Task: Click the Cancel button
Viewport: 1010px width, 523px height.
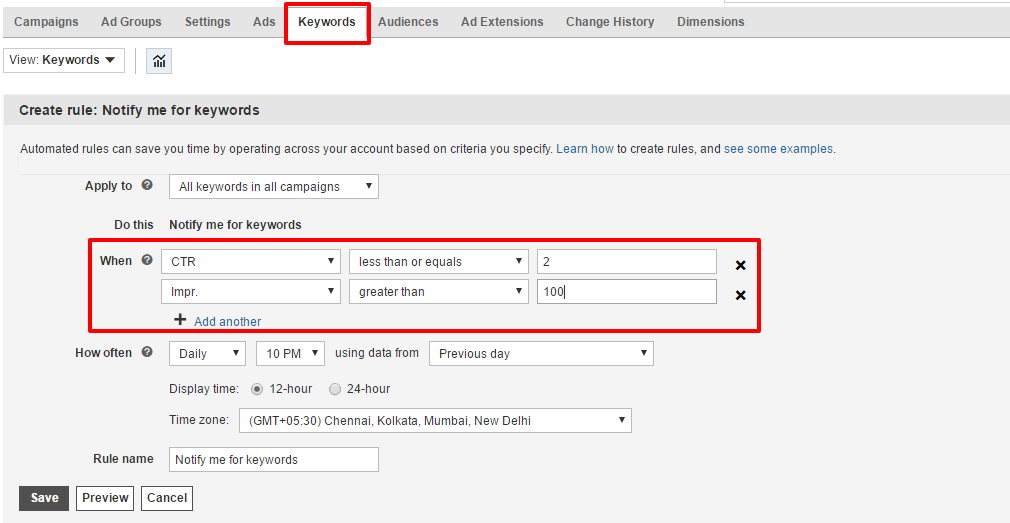Action: [x=167, y=498]
